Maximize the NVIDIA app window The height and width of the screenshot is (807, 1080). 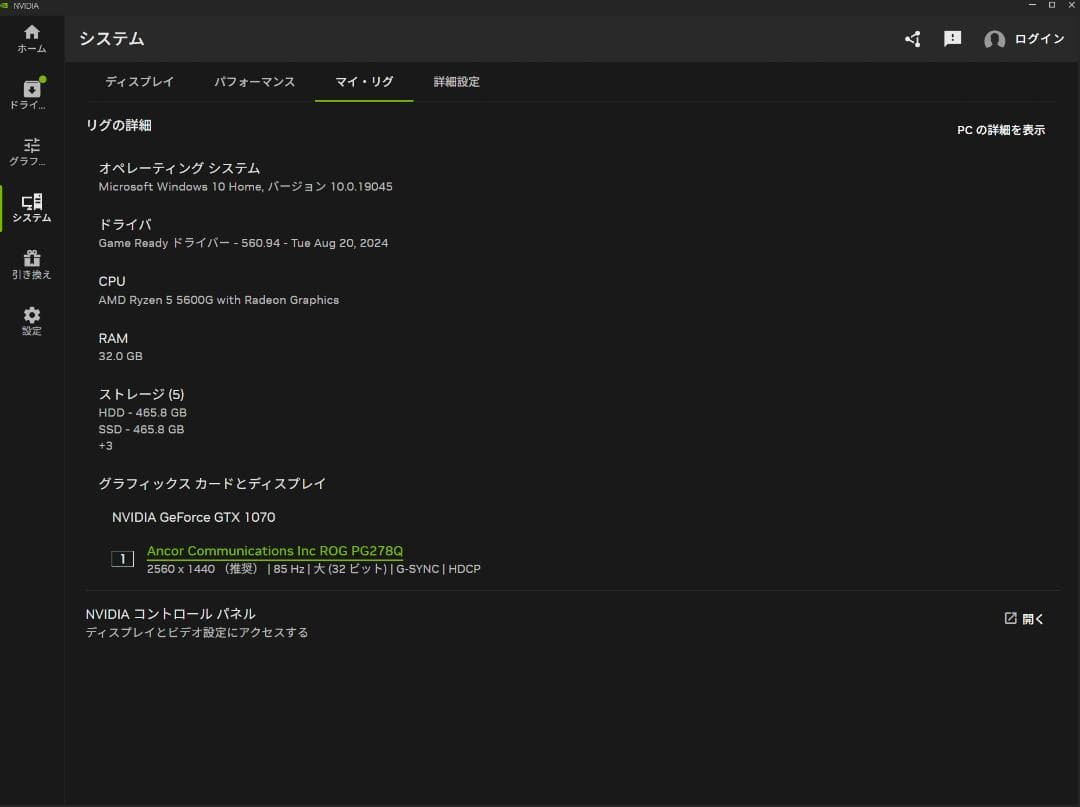tap(1052, 5)
